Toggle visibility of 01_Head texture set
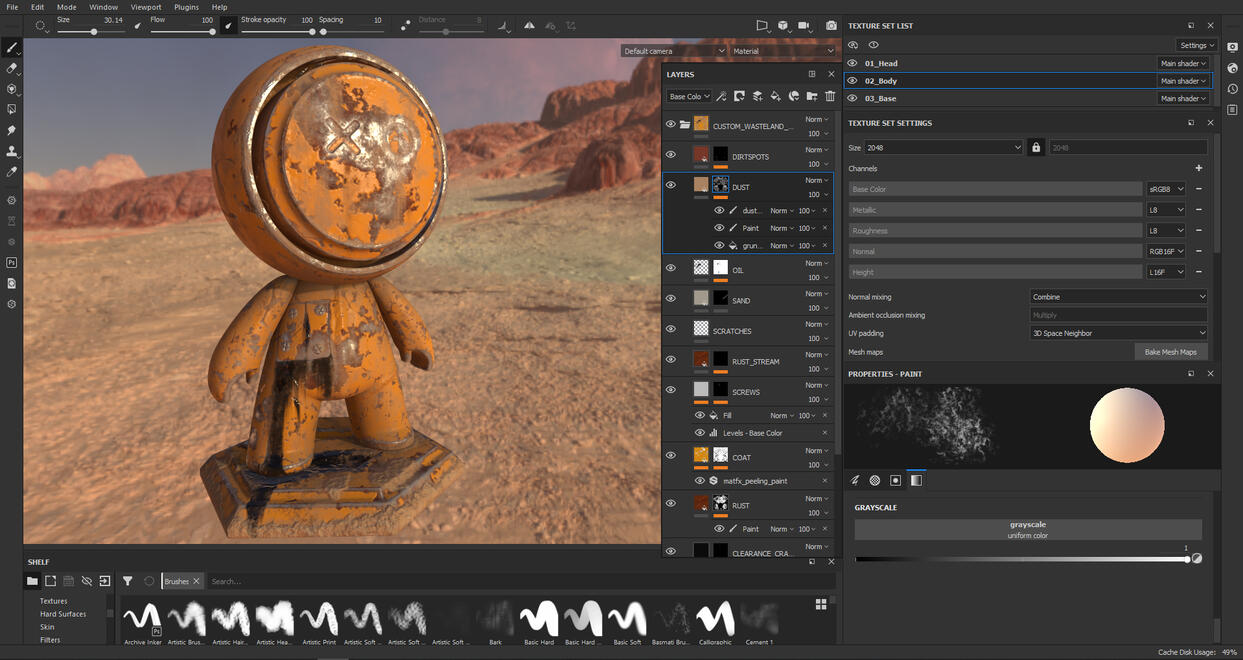 click(853, 63)
